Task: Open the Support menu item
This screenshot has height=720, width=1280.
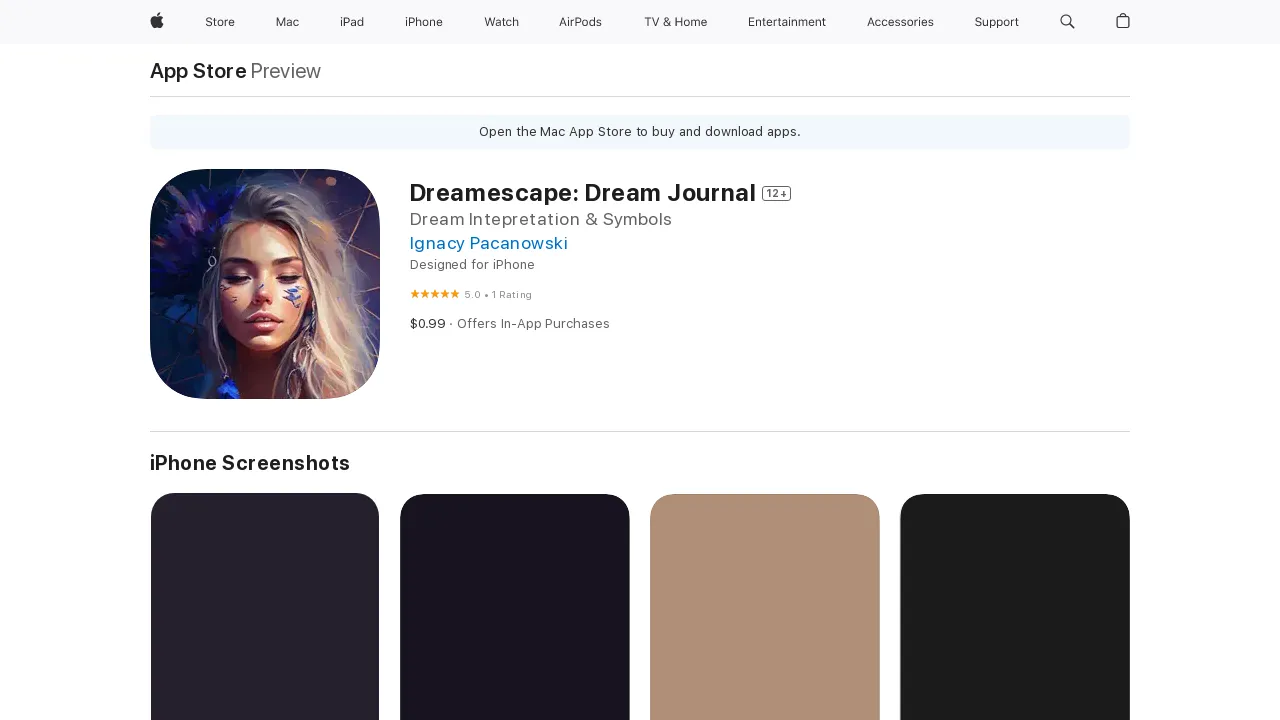Action: point(996,22)
